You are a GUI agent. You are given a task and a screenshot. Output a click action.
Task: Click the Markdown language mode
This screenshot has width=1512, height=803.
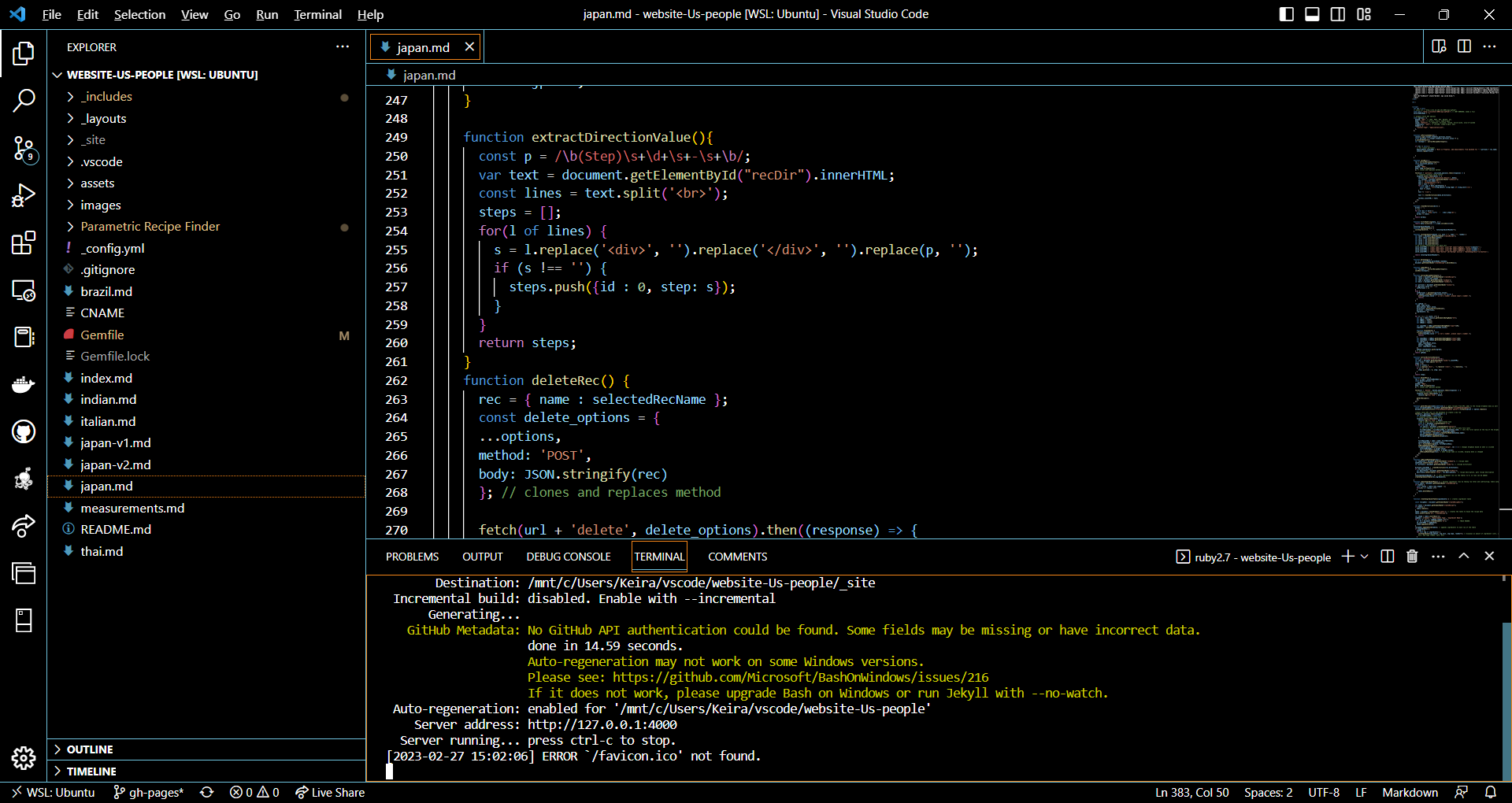point(1410,792)
